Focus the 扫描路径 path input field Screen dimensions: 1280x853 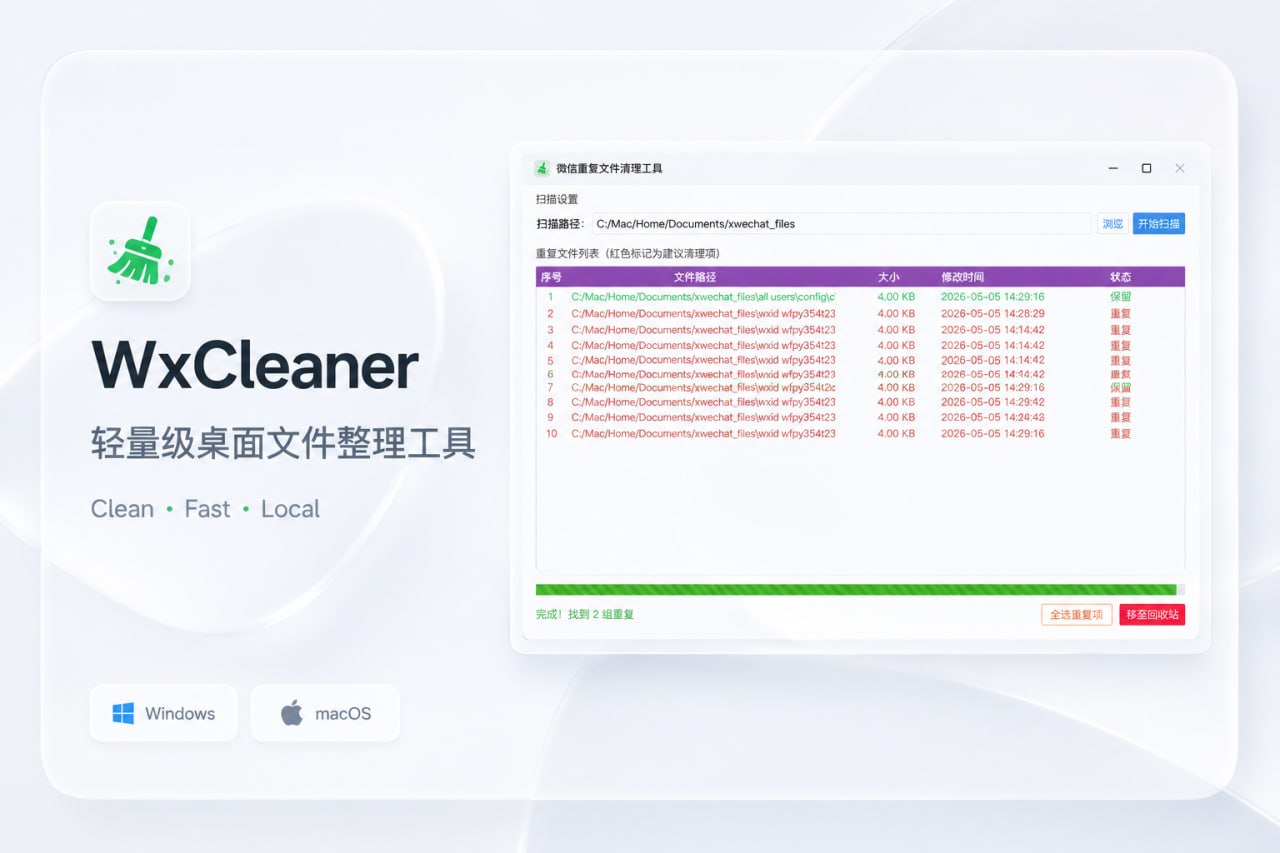click(x=841, y=224)
